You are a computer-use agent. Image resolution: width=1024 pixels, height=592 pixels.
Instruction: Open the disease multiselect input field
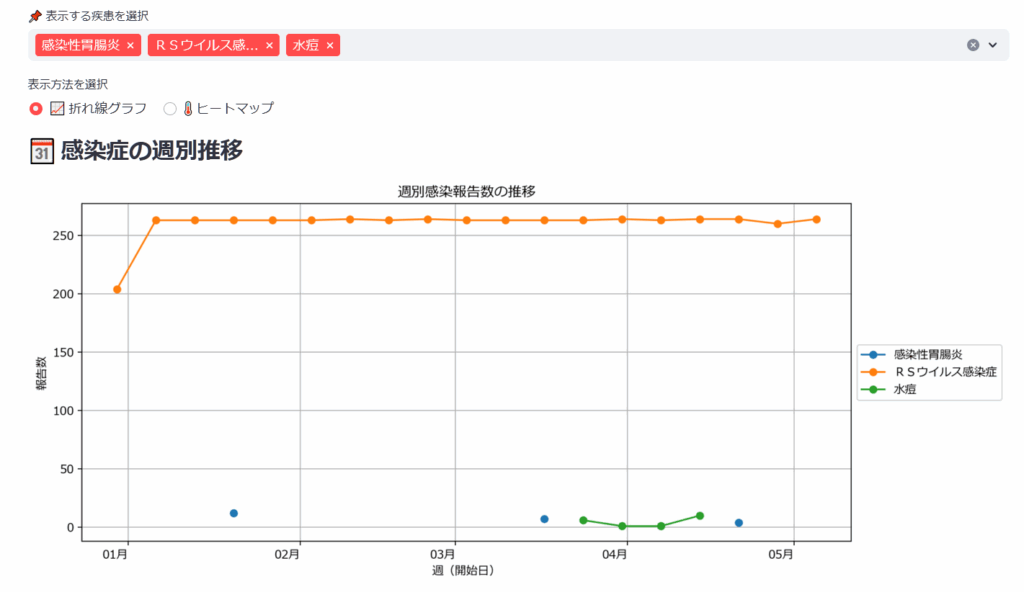650,45
